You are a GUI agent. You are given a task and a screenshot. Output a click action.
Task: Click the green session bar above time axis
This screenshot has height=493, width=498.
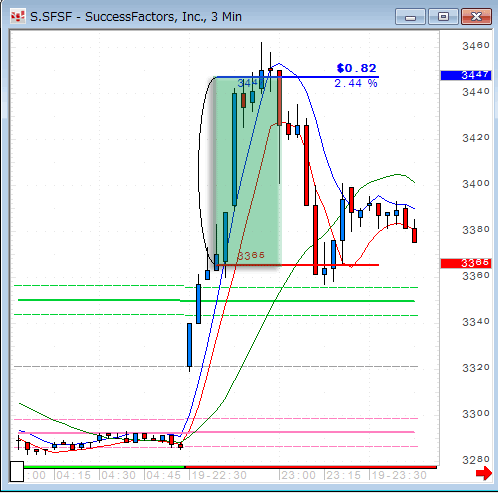click(104, 467)
